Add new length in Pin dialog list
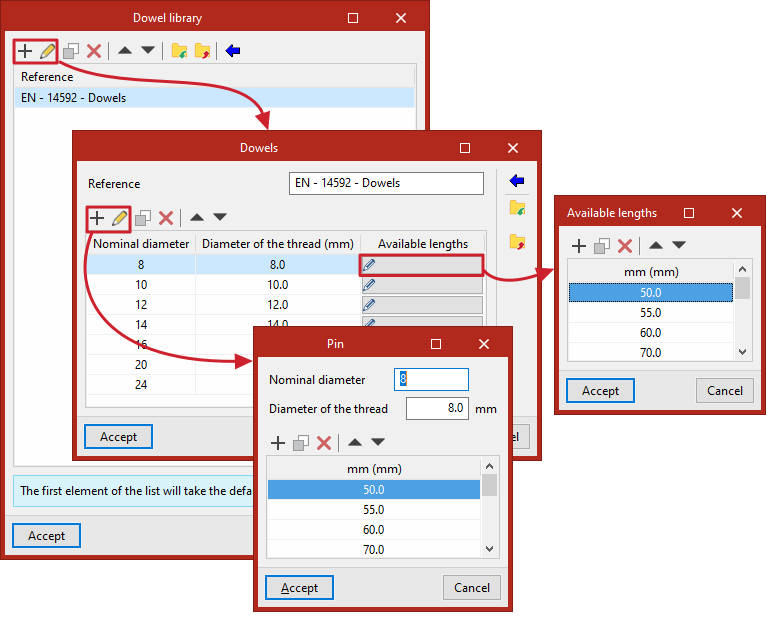Screen dimensions: 766x620 coord(278,443)
